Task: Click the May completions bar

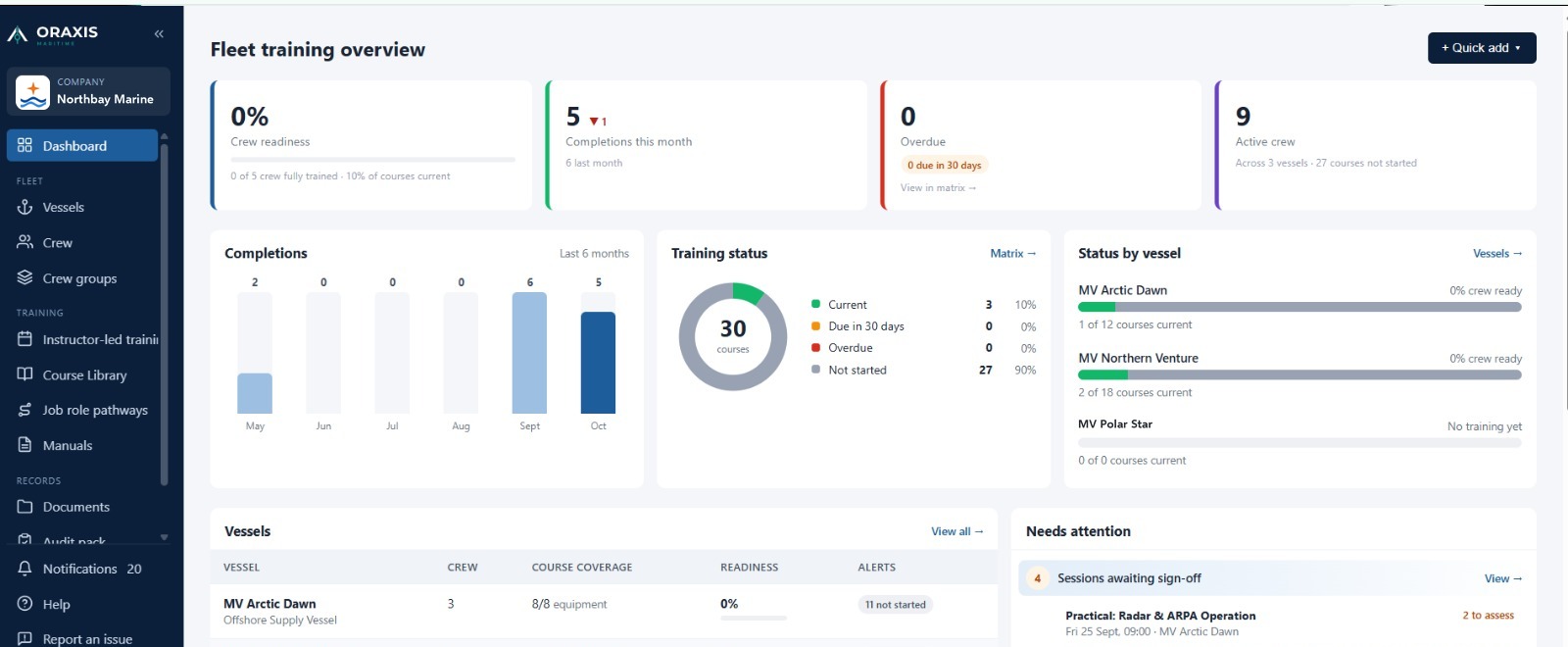Action: (x=255, y=393)
